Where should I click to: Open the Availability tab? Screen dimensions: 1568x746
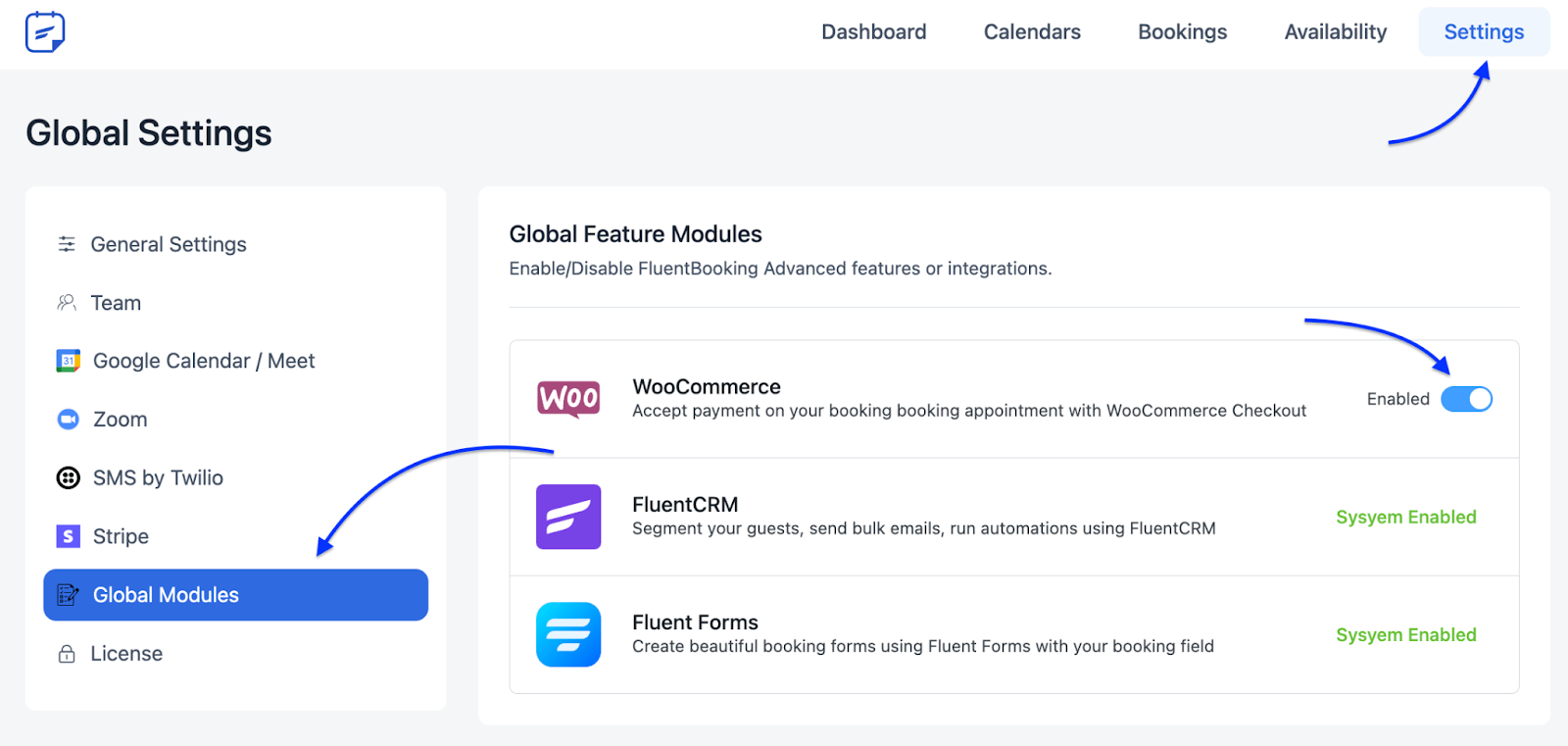click(1335, 32)
